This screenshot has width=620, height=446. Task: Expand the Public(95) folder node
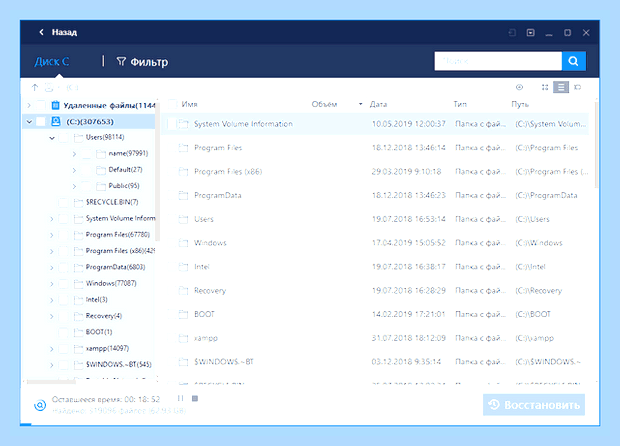[x=74, y=186]
